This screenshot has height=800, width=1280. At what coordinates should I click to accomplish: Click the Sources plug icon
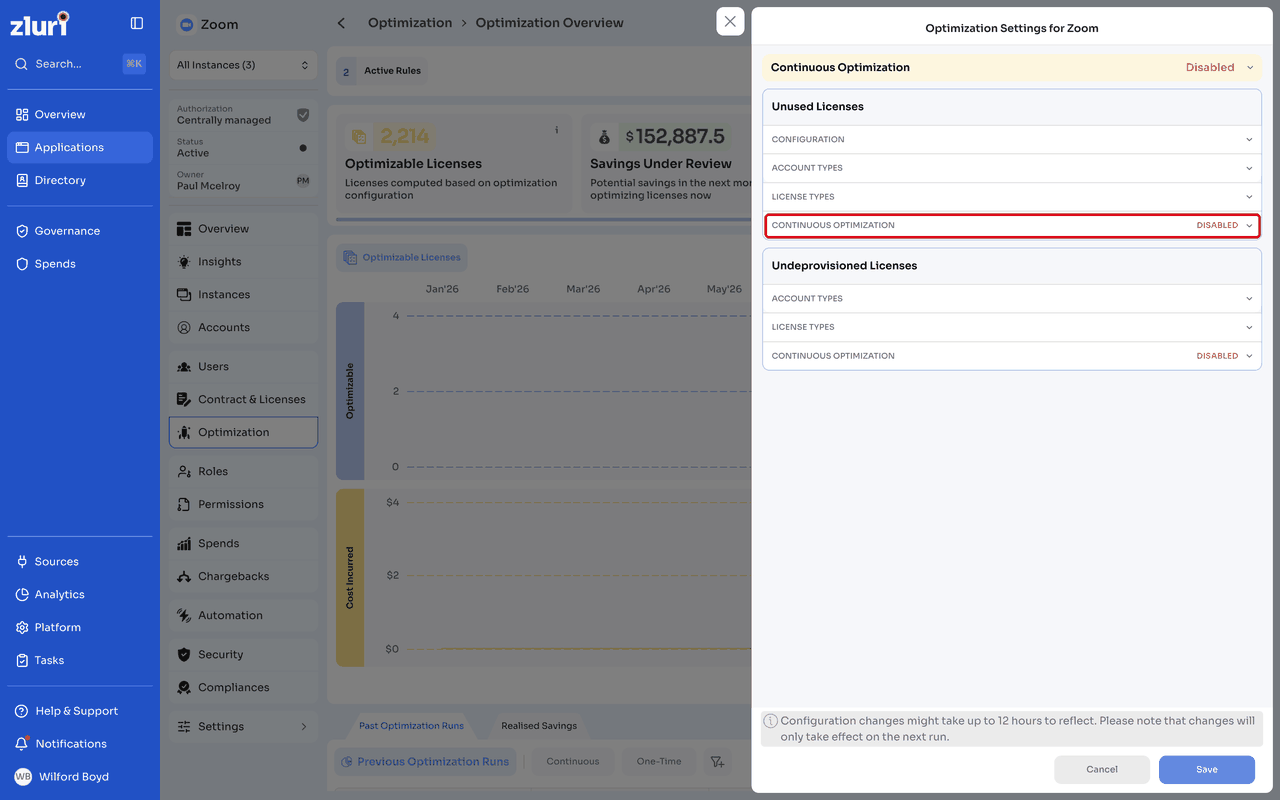pos(22,562)
